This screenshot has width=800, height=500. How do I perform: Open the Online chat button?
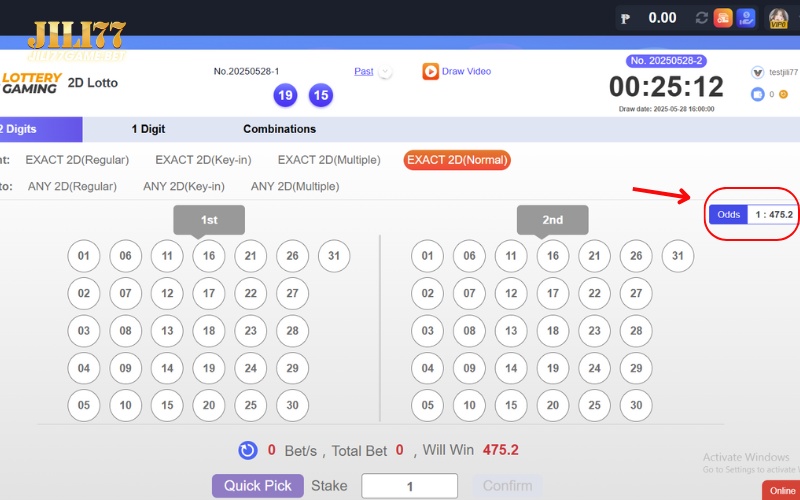tap(782, 490)
